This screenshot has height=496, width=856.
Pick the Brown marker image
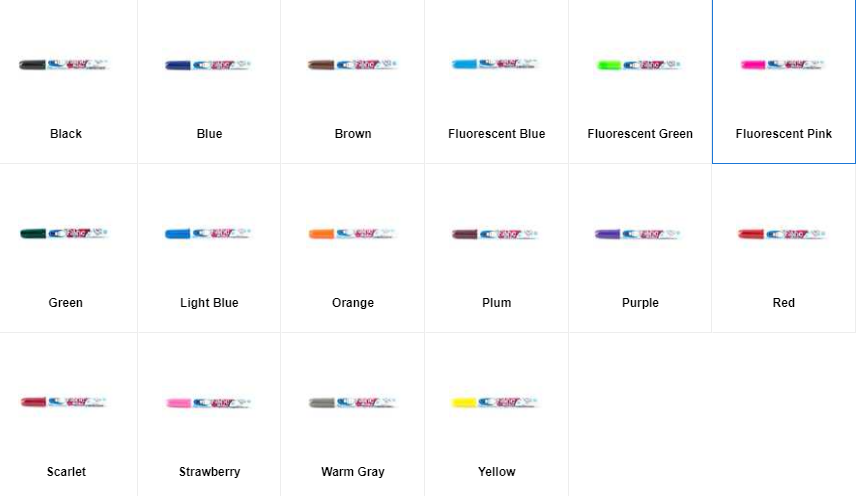coord(353,65)
